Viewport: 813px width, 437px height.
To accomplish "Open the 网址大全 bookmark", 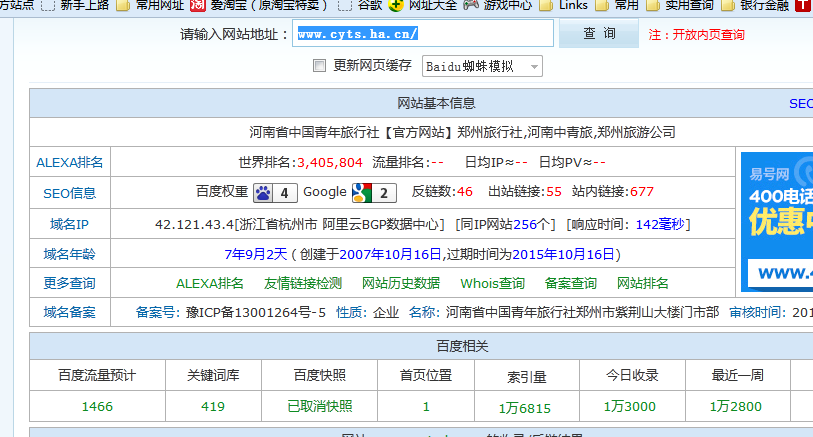I will click(x=423, y=5).
